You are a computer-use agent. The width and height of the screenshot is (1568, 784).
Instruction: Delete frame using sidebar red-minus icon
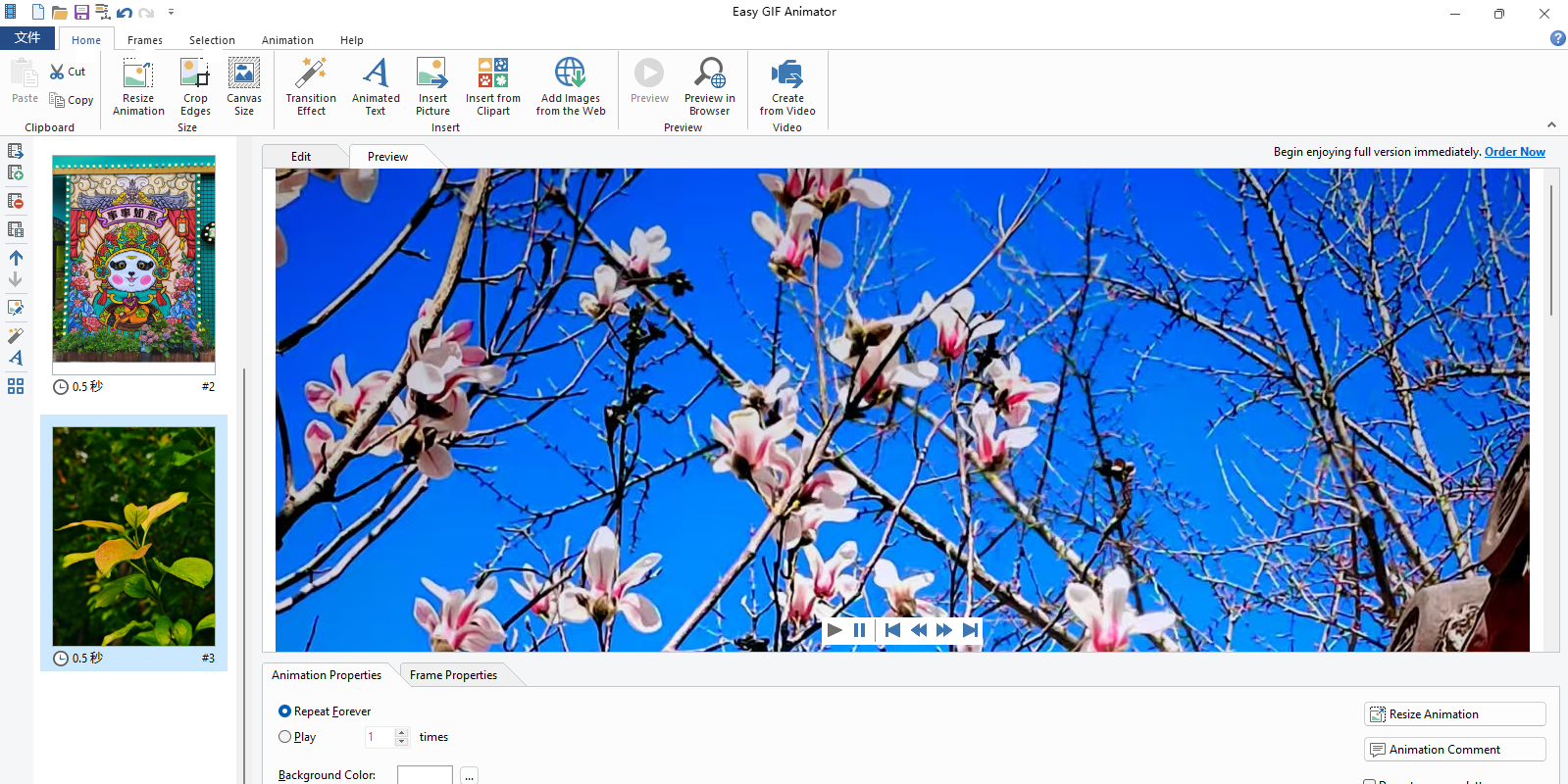click(x=16, y=201)
